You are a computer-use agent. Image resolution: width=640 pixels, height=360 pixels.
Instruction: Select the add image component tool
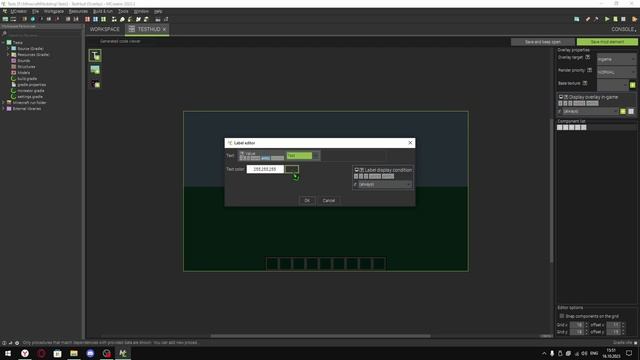95,70
